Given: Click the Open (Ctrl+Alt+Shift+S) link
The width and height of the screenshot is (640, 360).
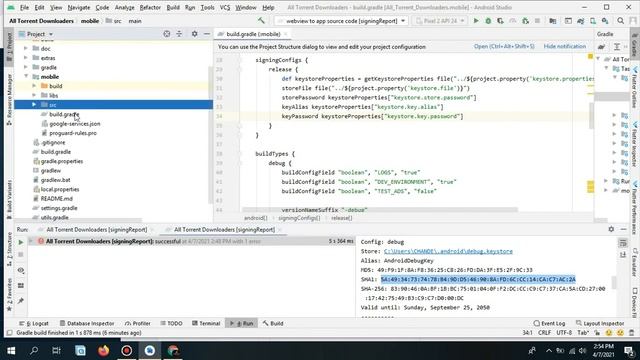Looking at the screenshot, I should pos(504,47).
